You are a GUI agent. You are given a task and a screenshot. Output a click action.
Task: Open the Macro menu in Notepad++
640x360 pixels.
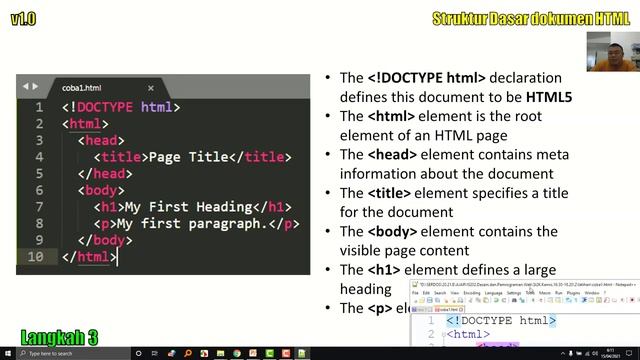coord(544,293)
